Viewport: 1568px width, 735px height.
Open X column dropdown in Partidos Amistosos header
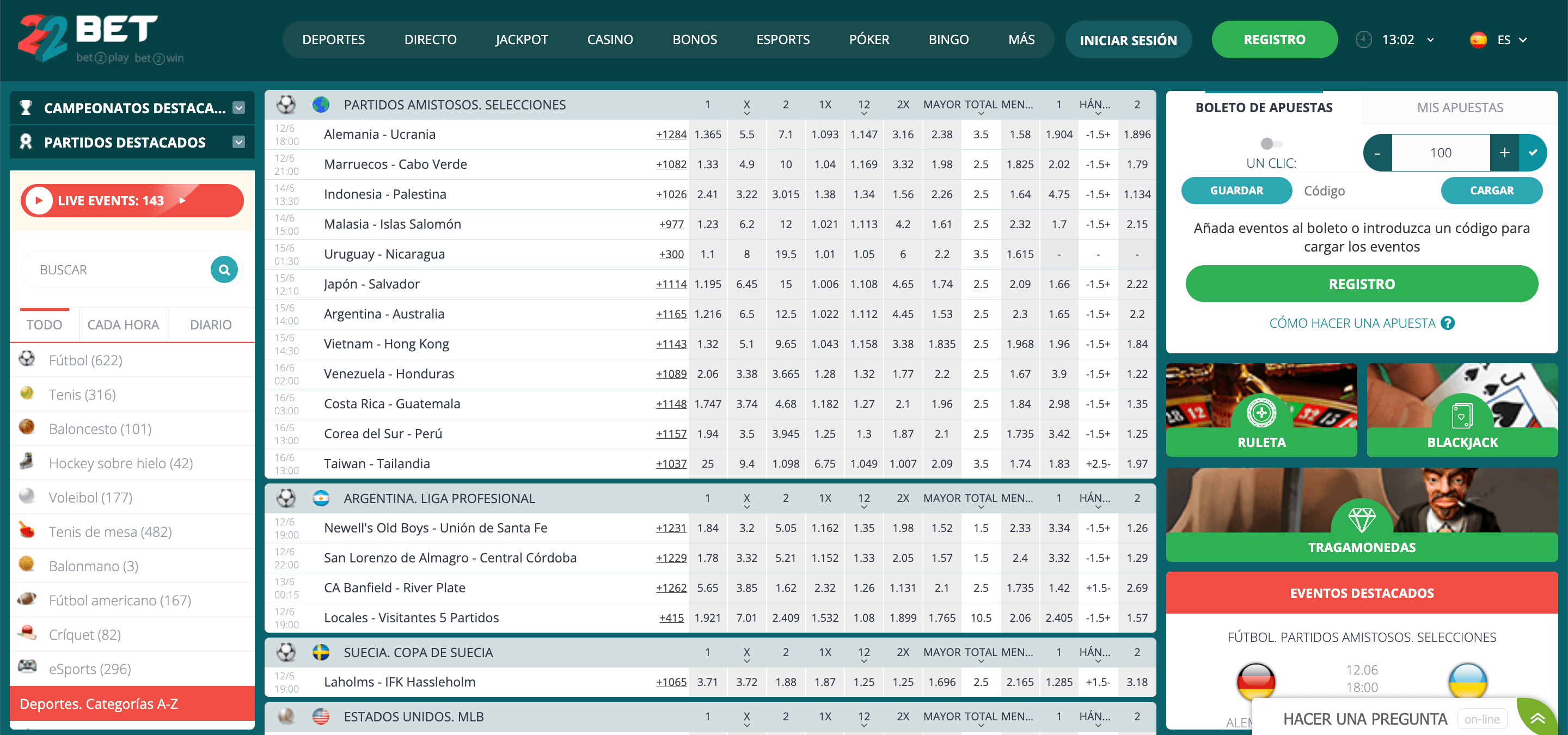pyautogui.click(x=746, y=113)
